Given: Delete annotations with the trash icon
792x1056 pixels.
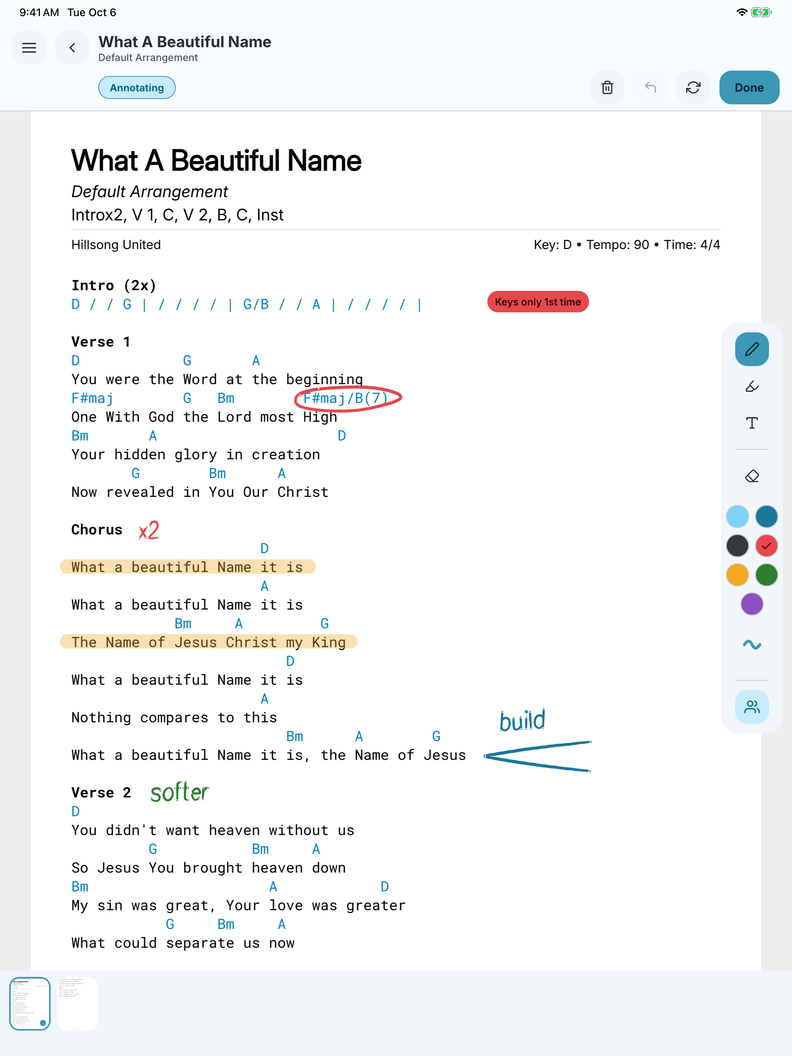Looking at the screenshot, I should [607, 88].
